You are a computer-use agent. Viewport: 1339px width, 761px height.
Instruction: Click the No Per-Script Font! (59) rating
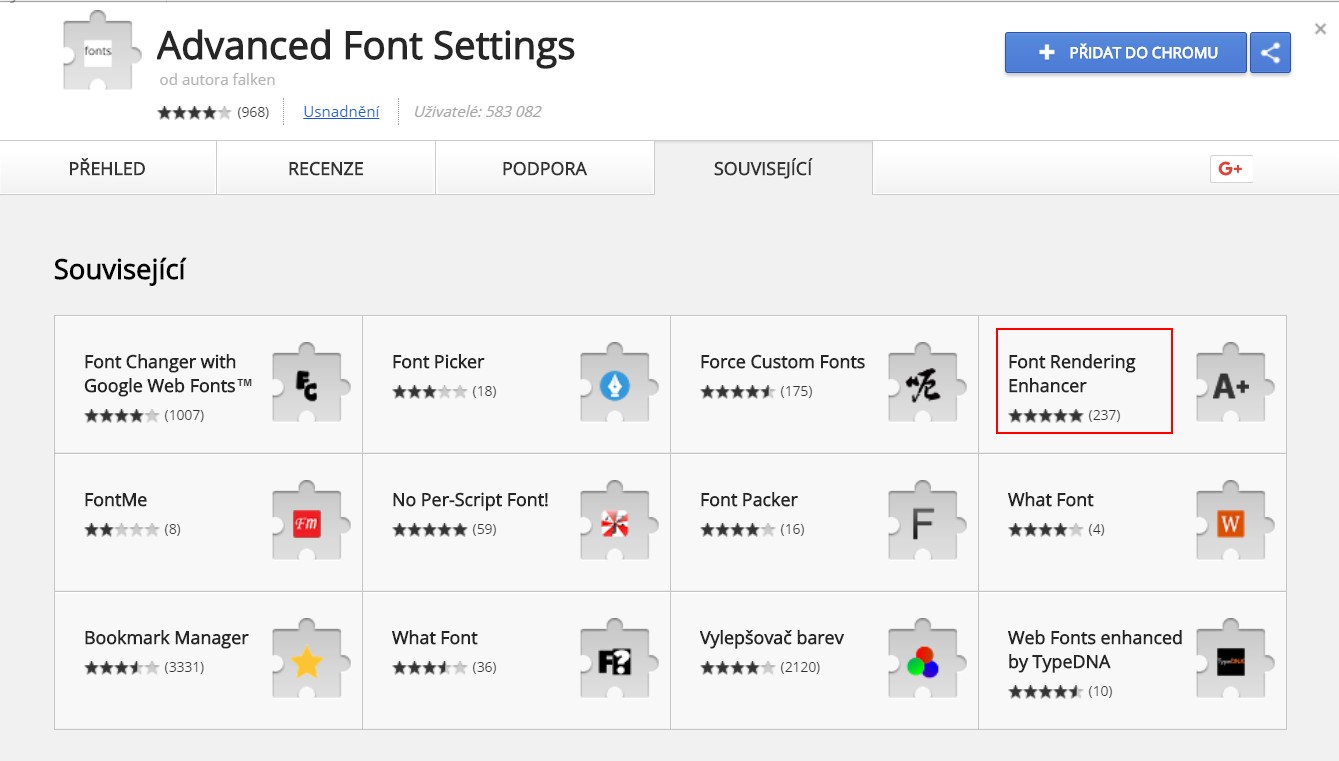pyautogui.click(x=430, y=529)
